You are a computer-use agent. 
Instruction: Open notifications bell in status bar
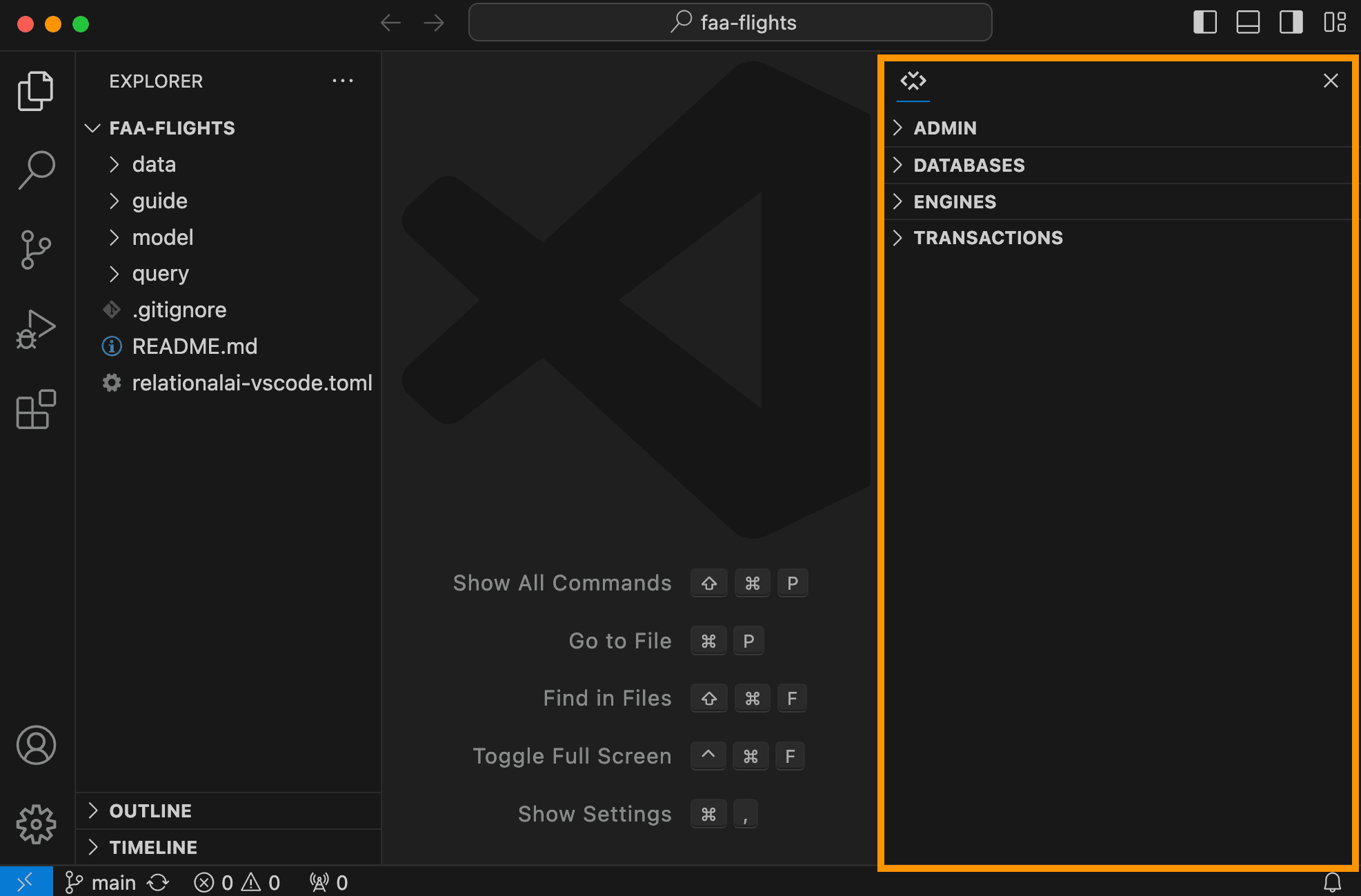point(1332,883)
